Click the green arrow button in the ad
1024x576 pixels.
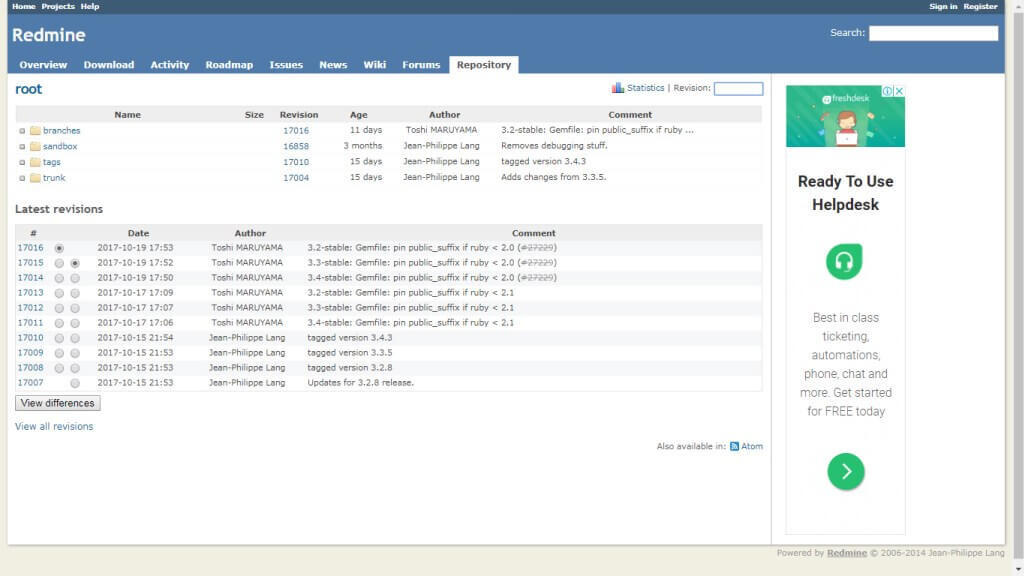[x=845, y=471]
